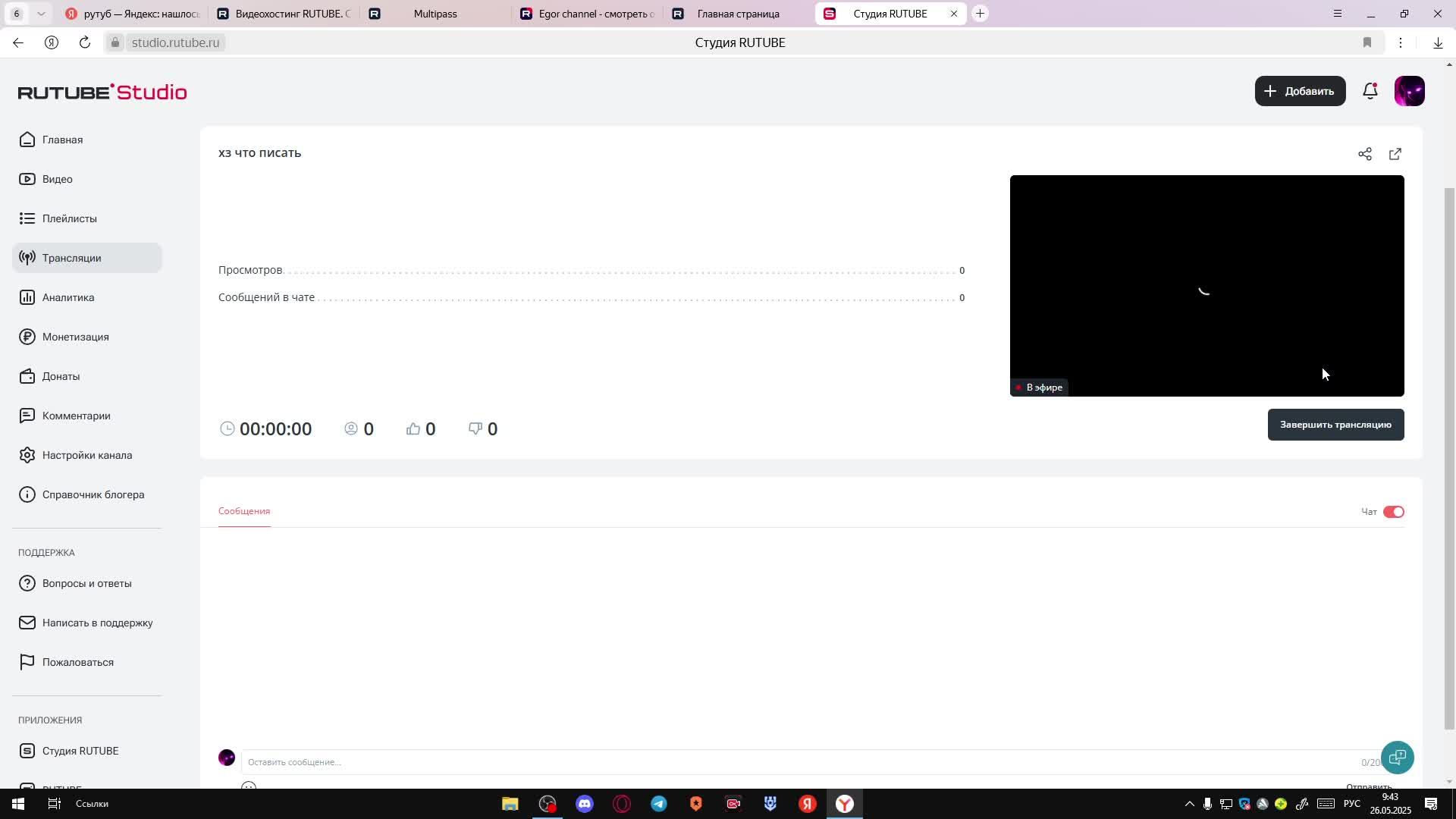Switch to the Сообщения tab
The height and width of the screenshot is (819, 1456).
click(x=244, y=511)
